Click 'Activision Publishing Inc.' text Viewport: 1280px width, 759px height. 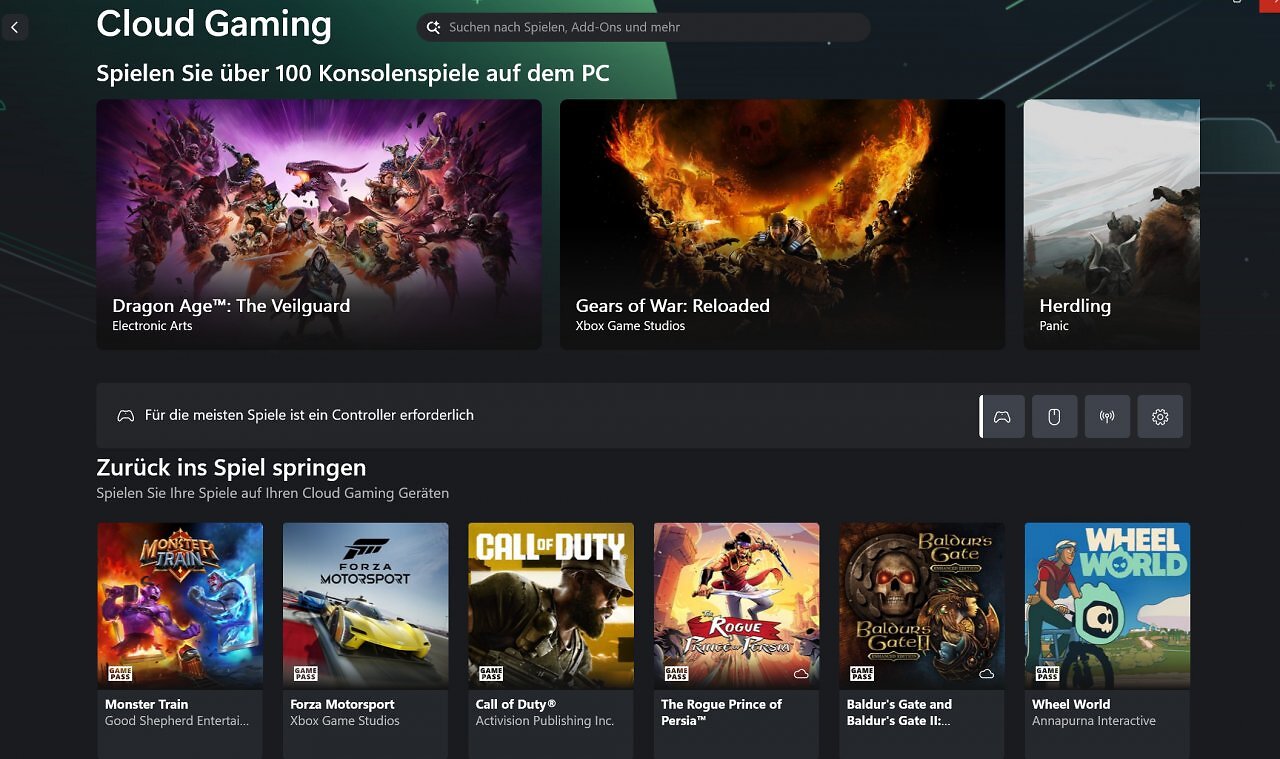(545, 721)
